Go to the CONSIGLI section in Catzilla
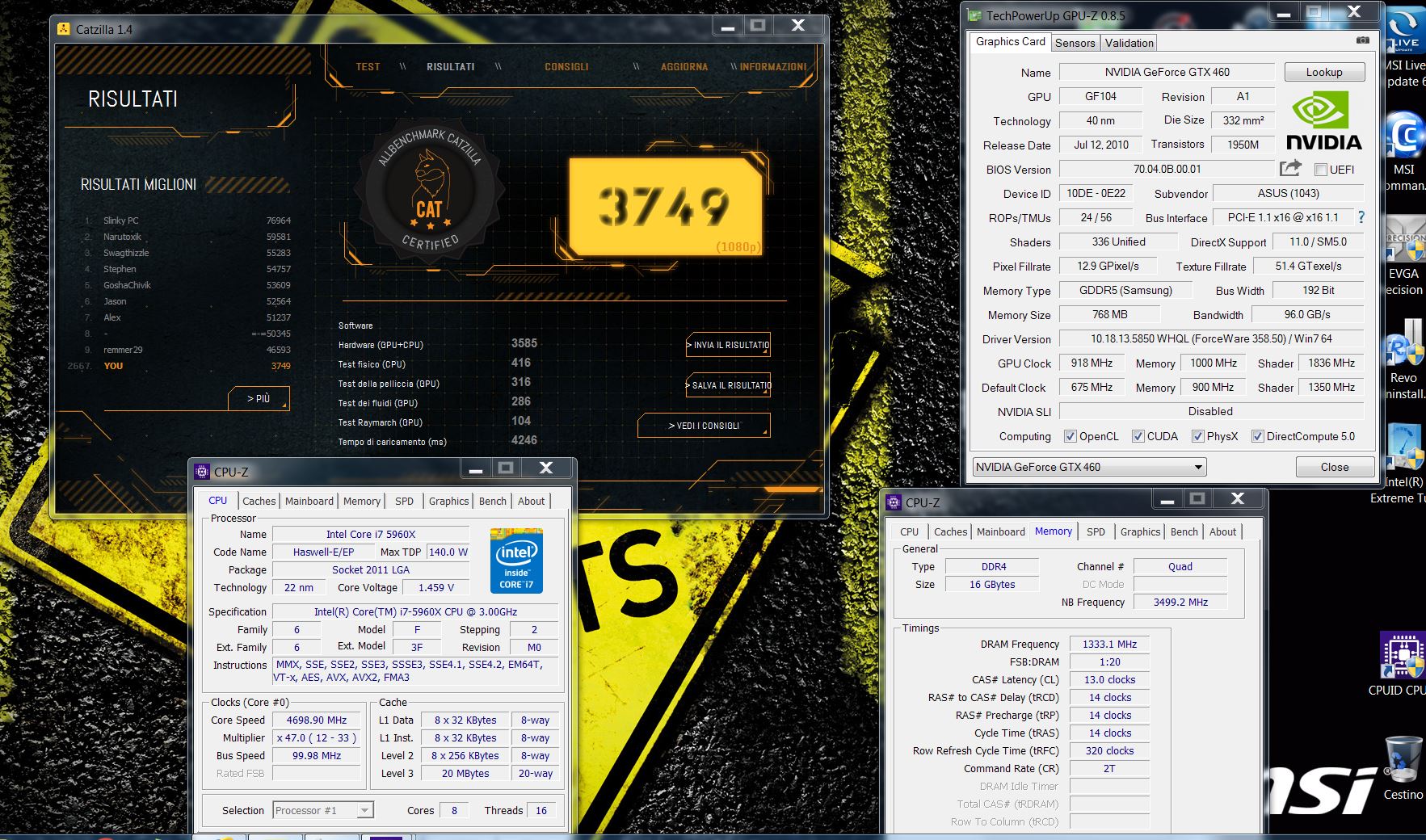Screen dimensions: 1426x840 tap(566, 67)
